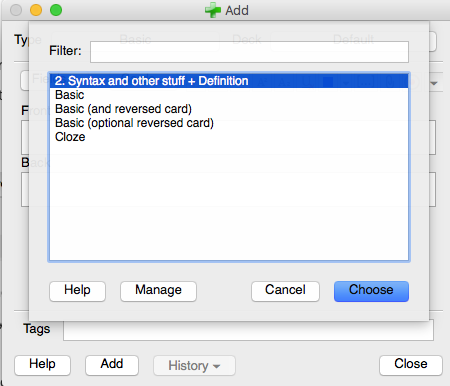
Task: Click the Add button to add card
Action: (112, 365)
